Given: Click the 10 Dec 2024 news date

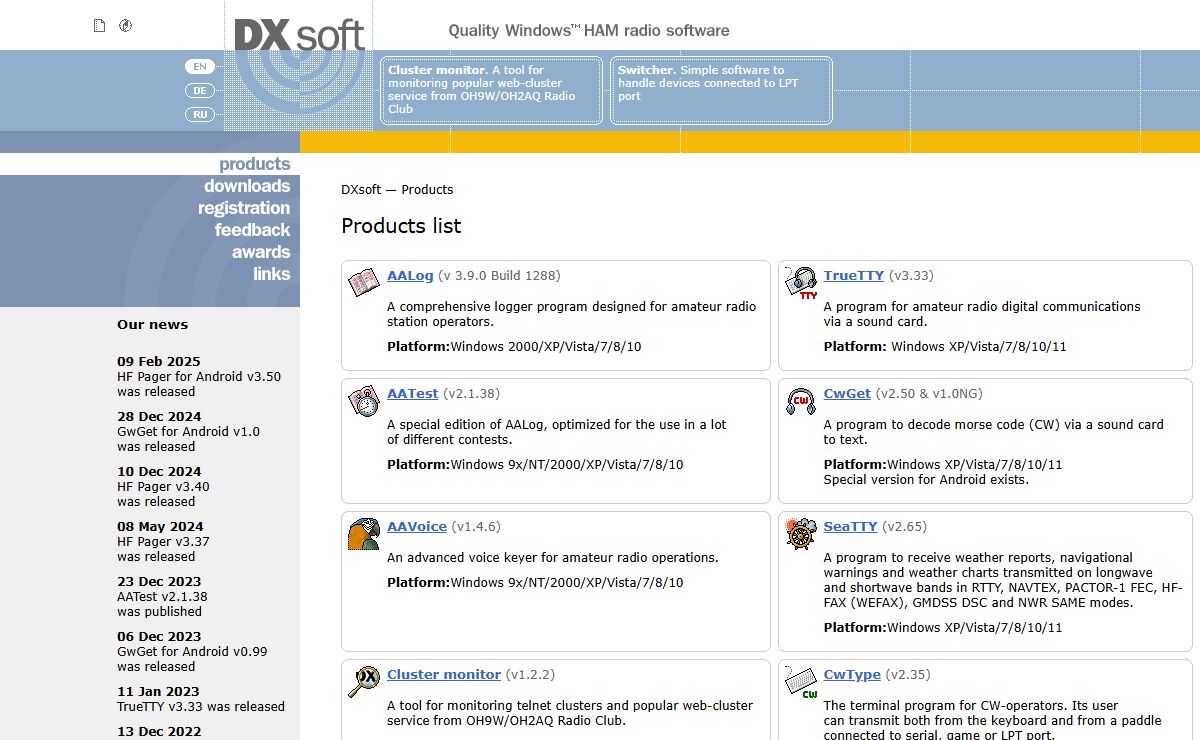Looking at the screenshot, I should click(x=159, y=472).
